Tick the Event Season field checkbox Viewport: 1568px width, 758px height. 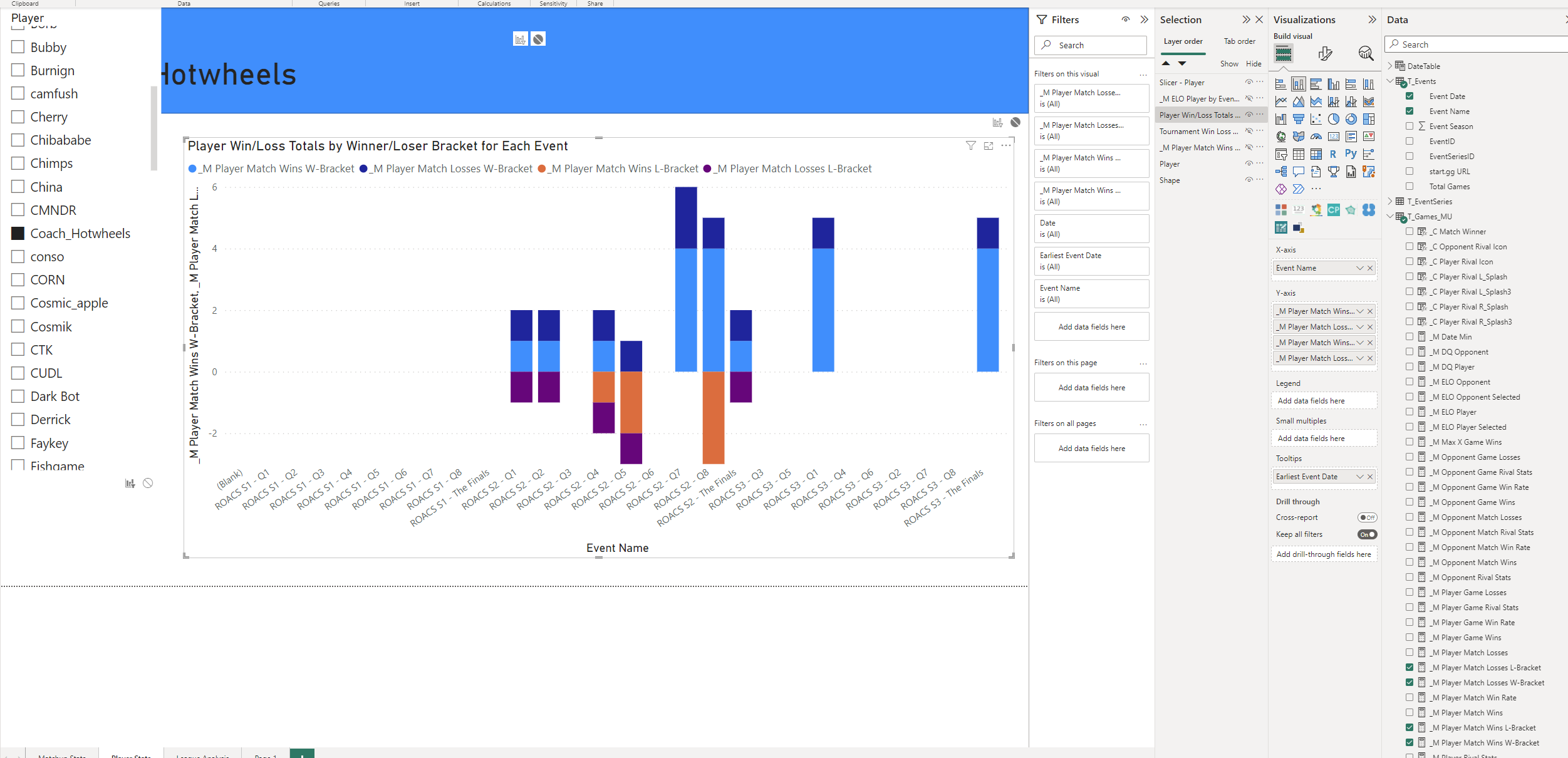(x=1410, y=126)
